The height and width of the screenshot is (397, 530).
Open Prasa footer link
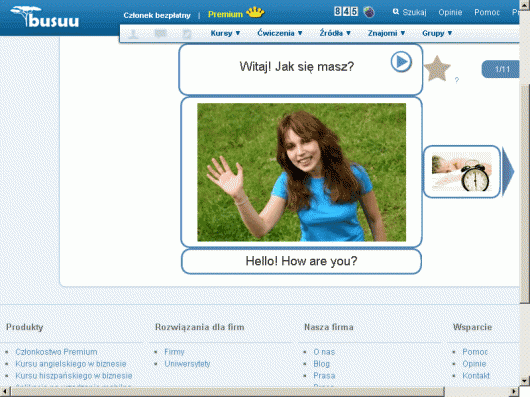(324, 376)
